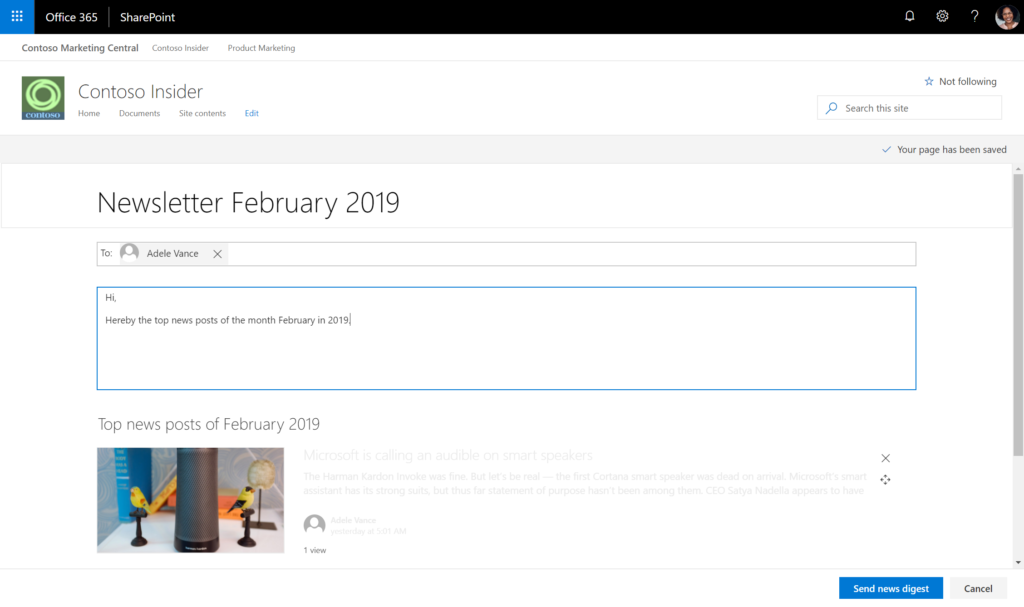Open Contoso Marketing Central hub link
Viewport: 1024px width, 607px height.
(x=80, y=48)
